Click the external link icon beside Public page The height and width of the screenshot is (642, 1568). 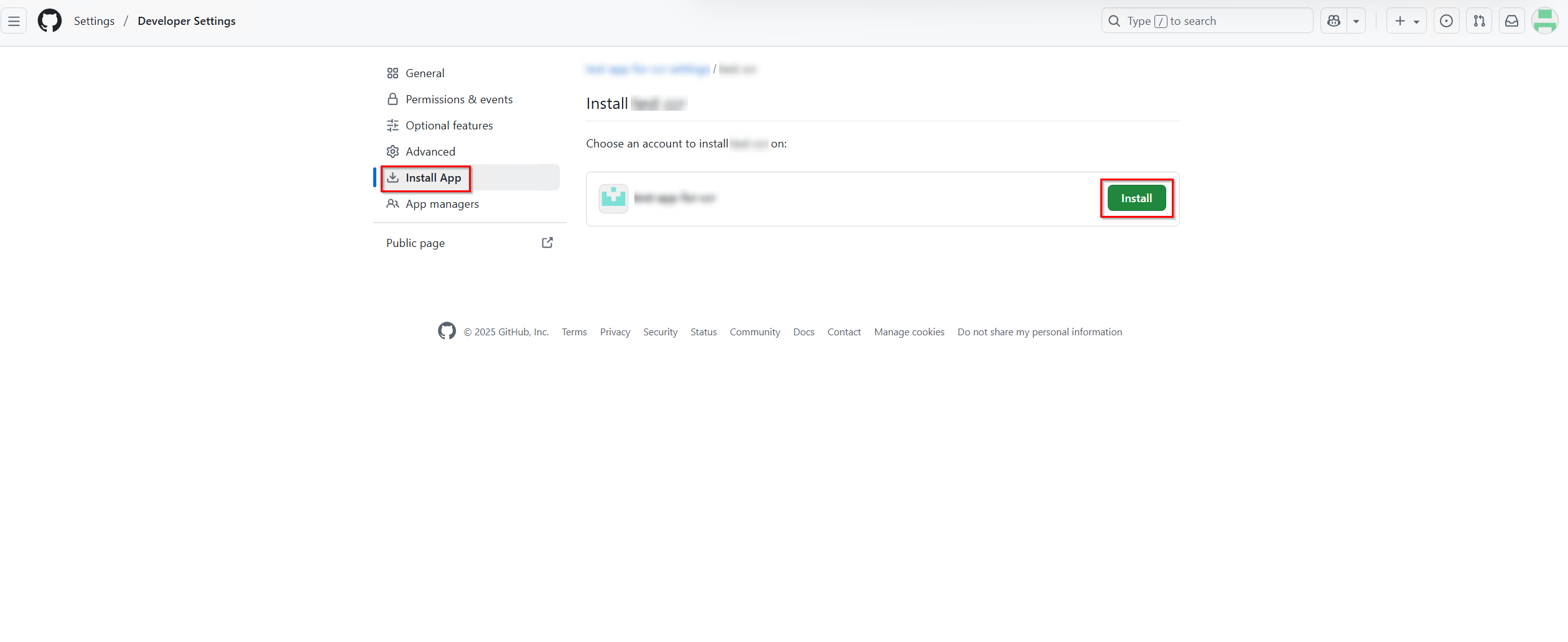point(547,243)
